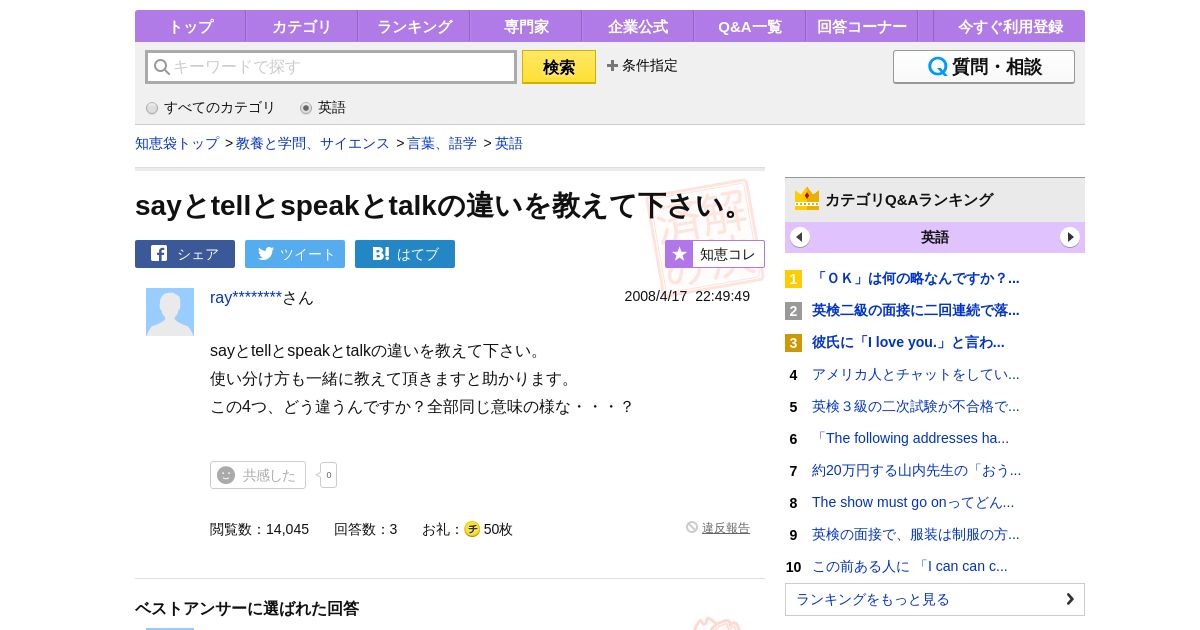Go to previous ranking category arrow
1200x630 pixels.
click(800, 237)
